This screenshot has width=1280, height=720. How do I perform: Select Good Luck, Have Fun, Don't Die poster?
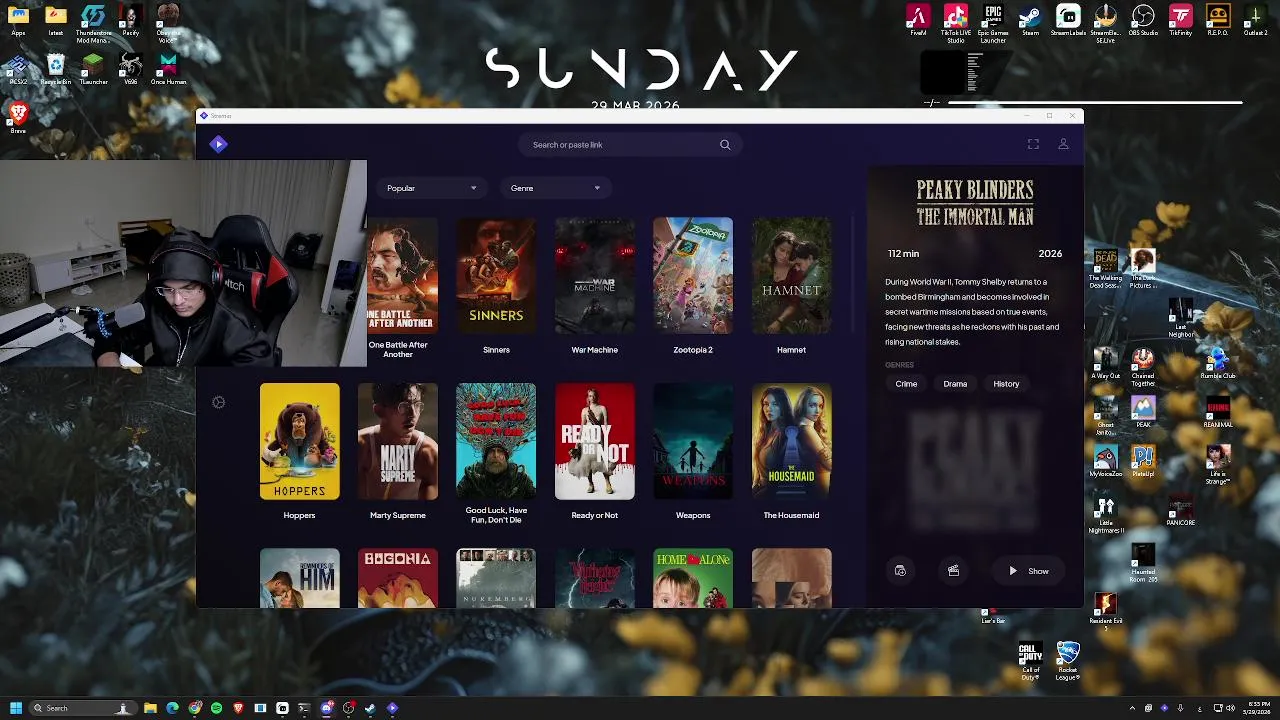496,441
